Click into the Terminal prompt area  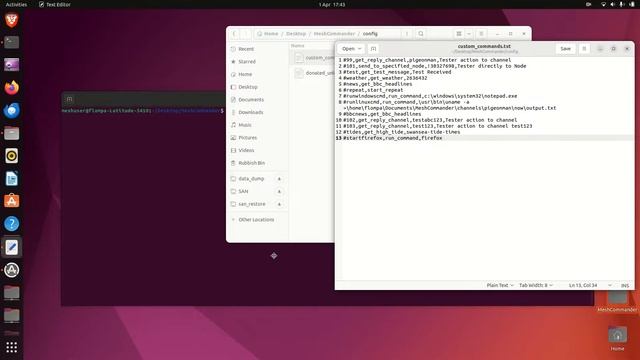click(x=143, y=111)
